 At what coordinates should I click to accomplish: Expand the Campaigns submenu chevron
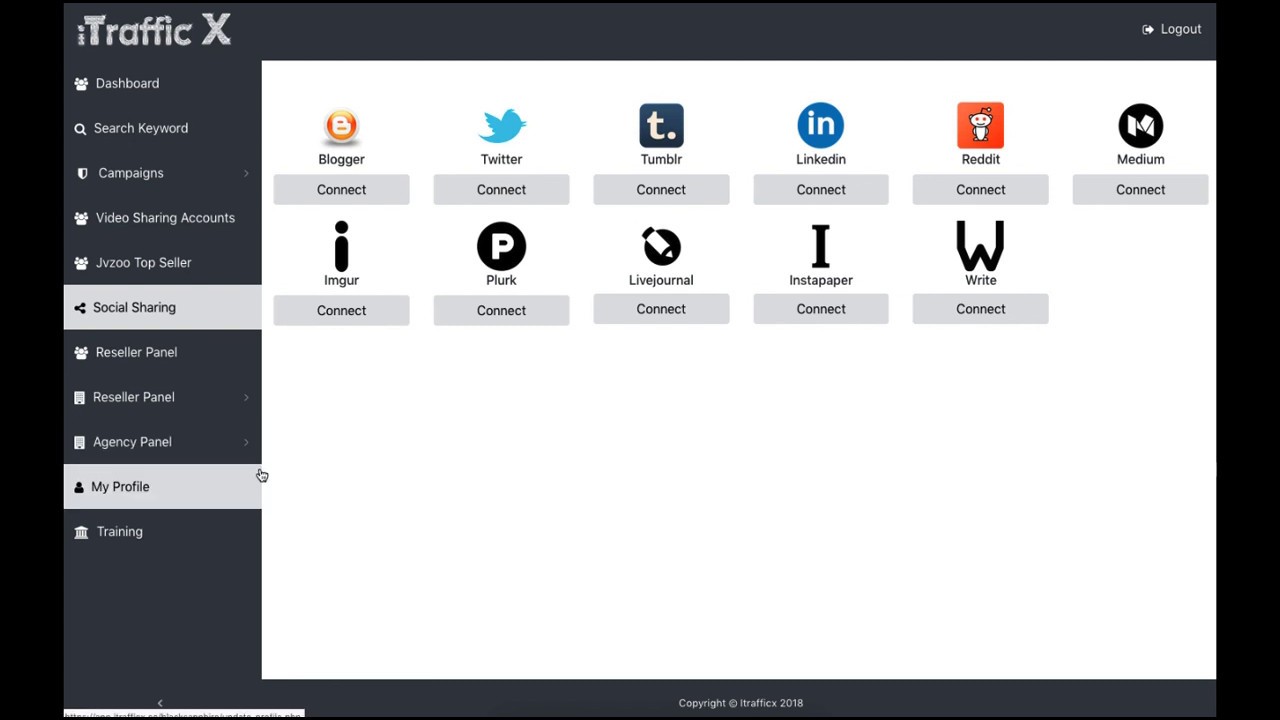click(246, 173)
